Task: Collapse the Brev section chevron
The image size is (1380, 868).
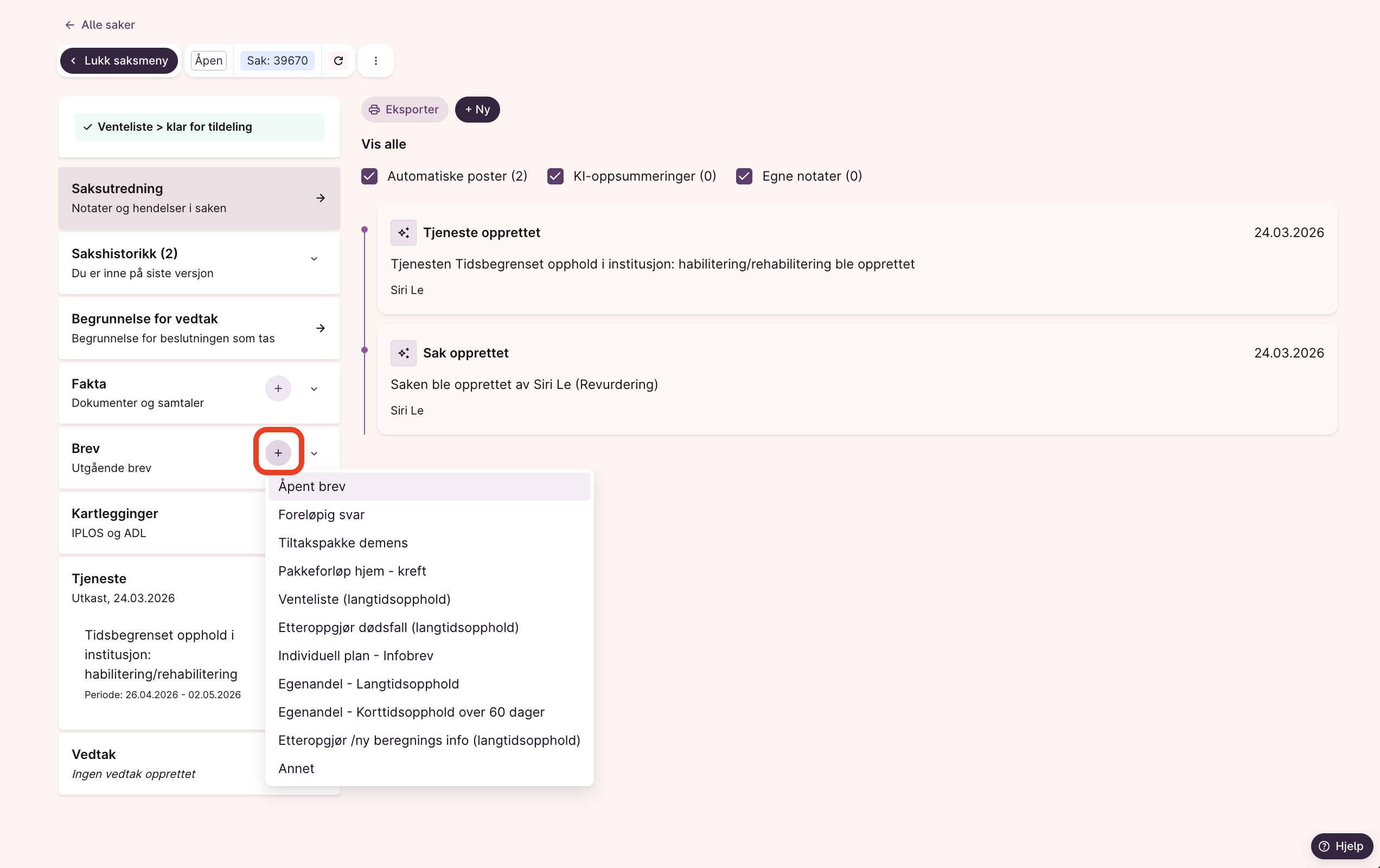Action: tap(314, 454)
